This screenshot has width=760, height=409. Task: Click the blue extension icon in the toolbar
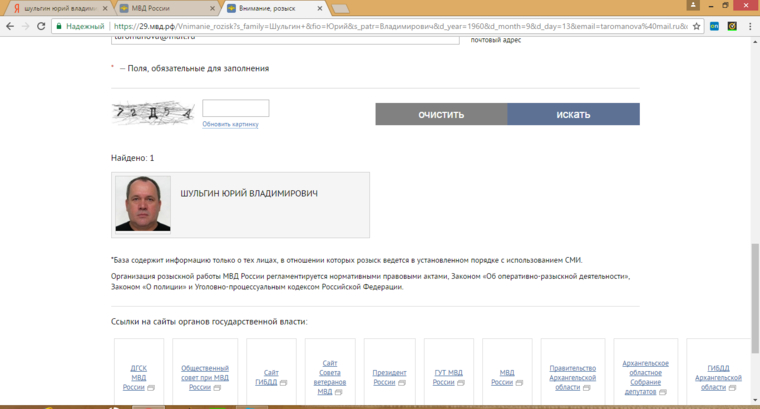tap(714, 26)
